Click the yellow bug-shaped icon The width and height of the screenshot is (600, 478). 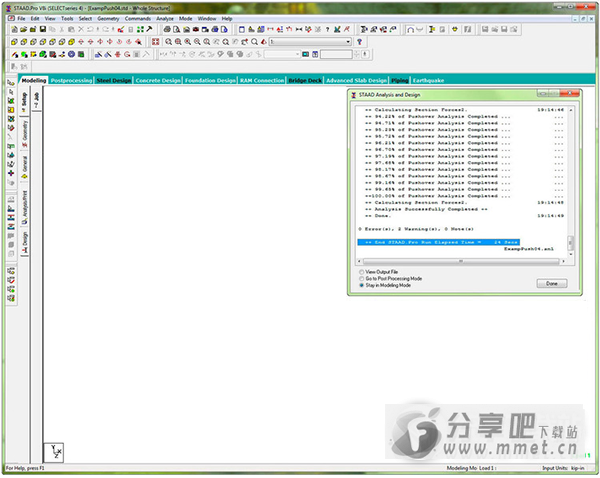click(455, 29)
